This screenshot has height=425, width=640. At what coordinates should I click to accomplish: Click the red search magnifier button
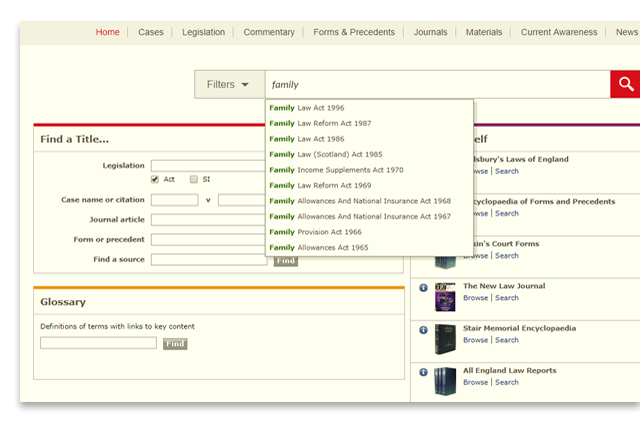[x=625, y=84]
